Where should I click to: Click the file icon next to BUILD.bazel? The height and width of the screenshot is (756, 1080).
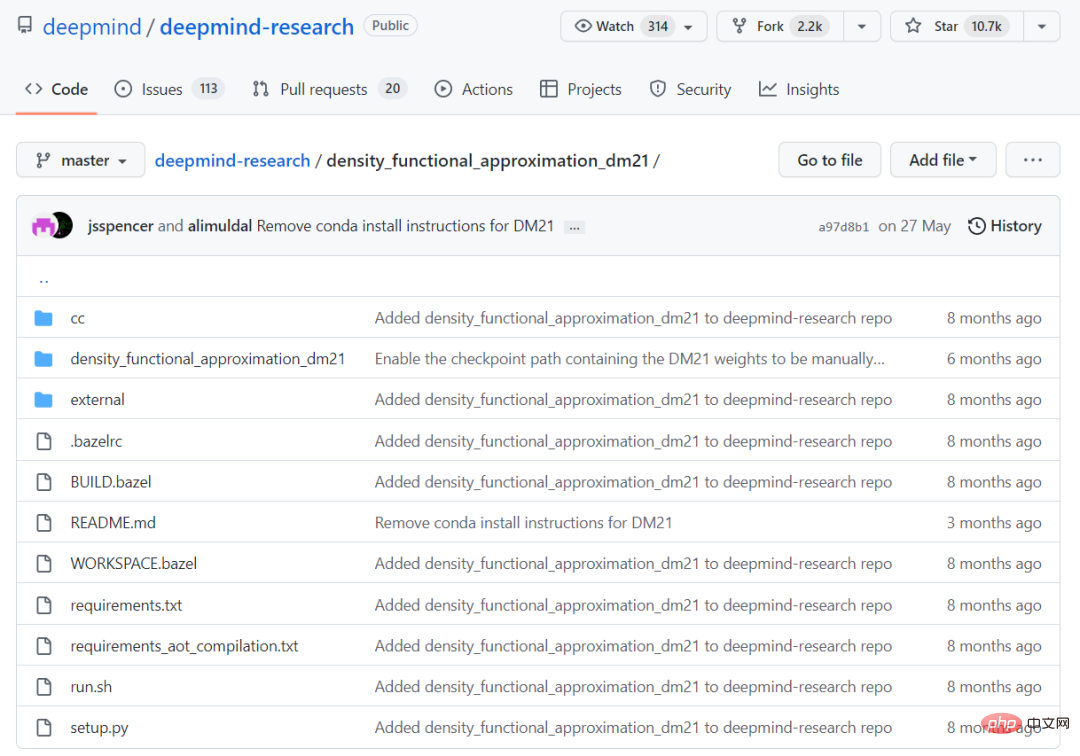[x=44, y=482]
